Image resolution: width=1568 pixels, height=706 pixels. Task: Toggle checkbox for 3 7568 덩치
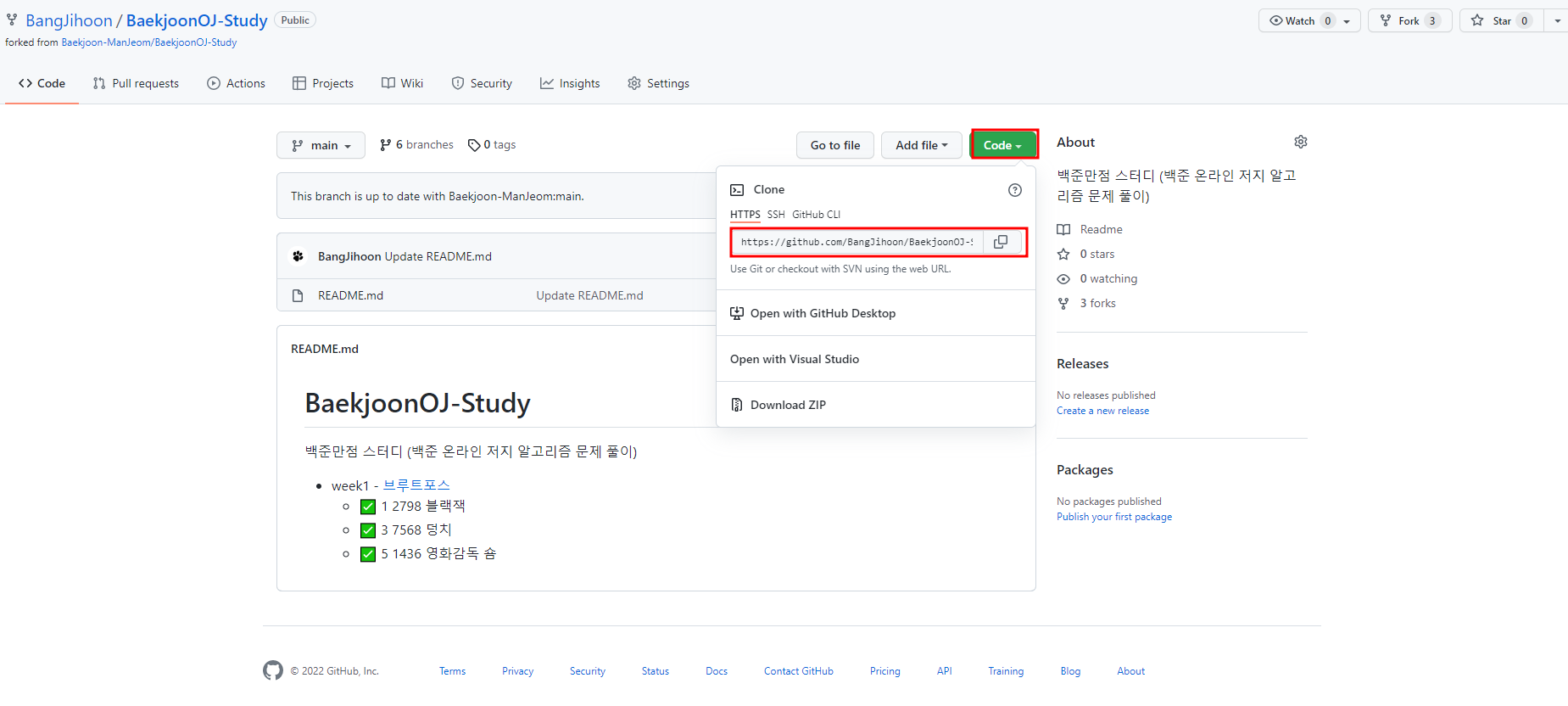click(x=368, y=530)
